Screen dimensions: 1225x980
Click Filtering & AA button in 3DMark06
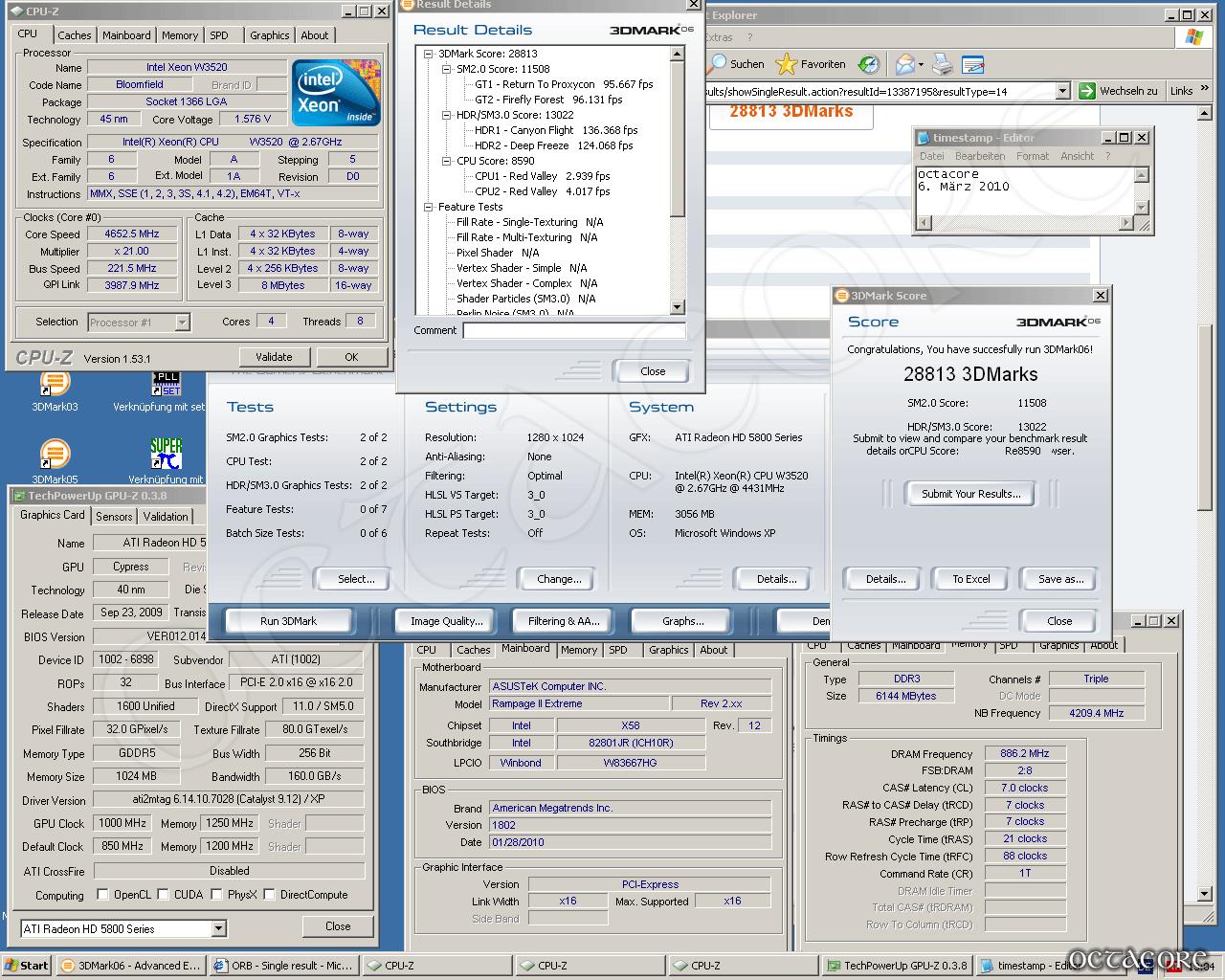[x=564, y=621]
